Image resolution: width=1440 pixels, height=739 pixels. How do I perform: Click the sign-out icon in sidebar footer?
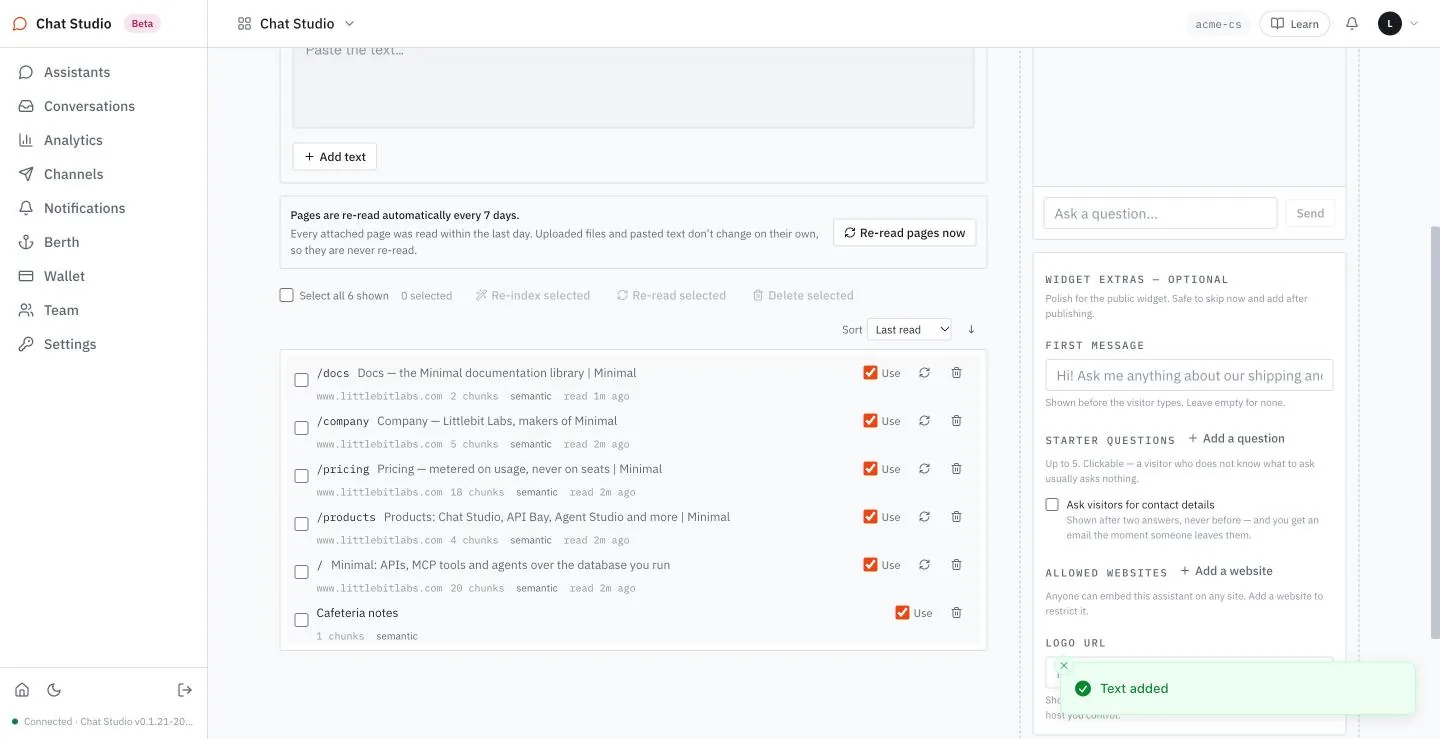(185, 690)
